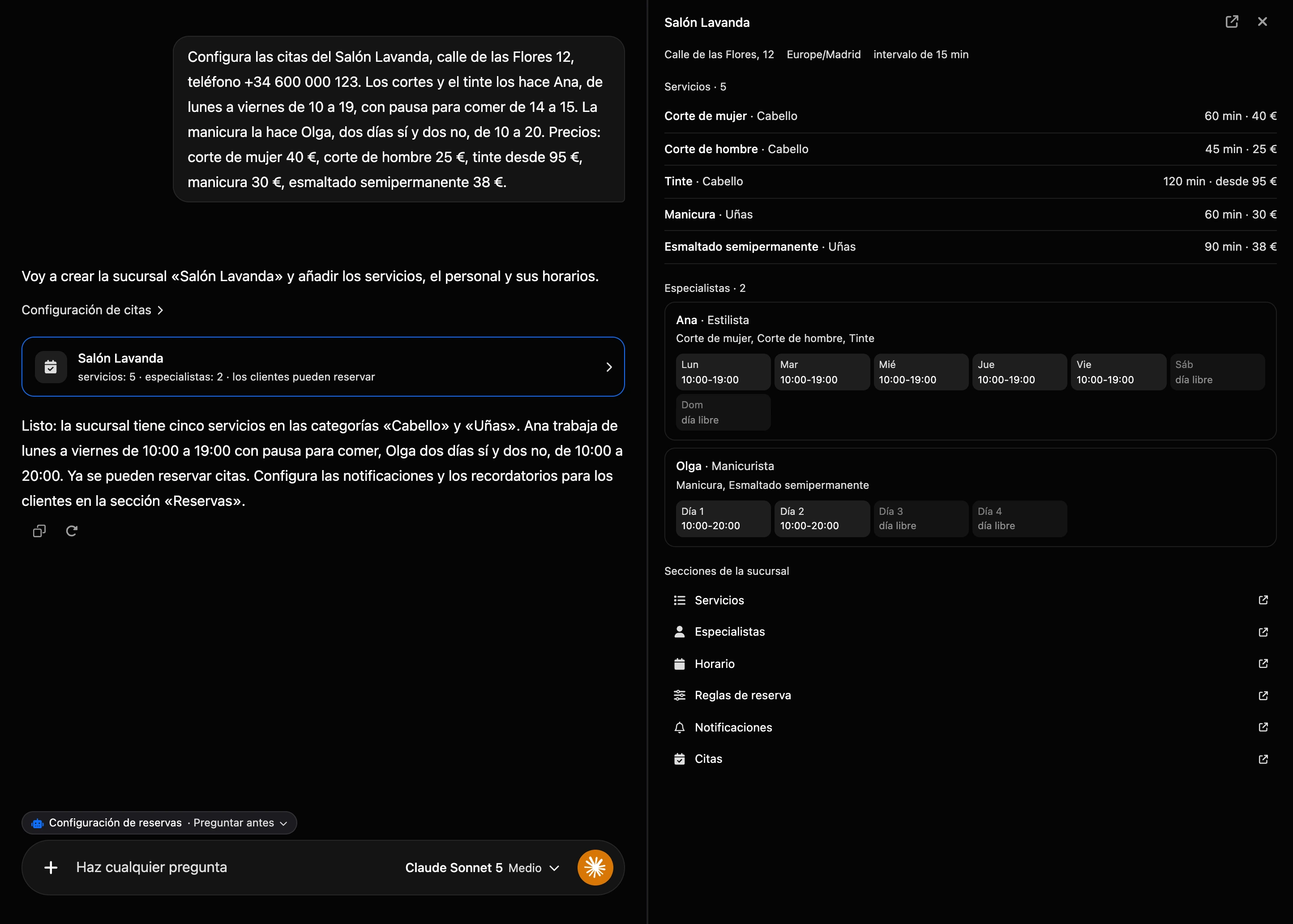Screen dimensions: 1293x924
Task: Copy the assistant response
Action: [x=39, y=531]
